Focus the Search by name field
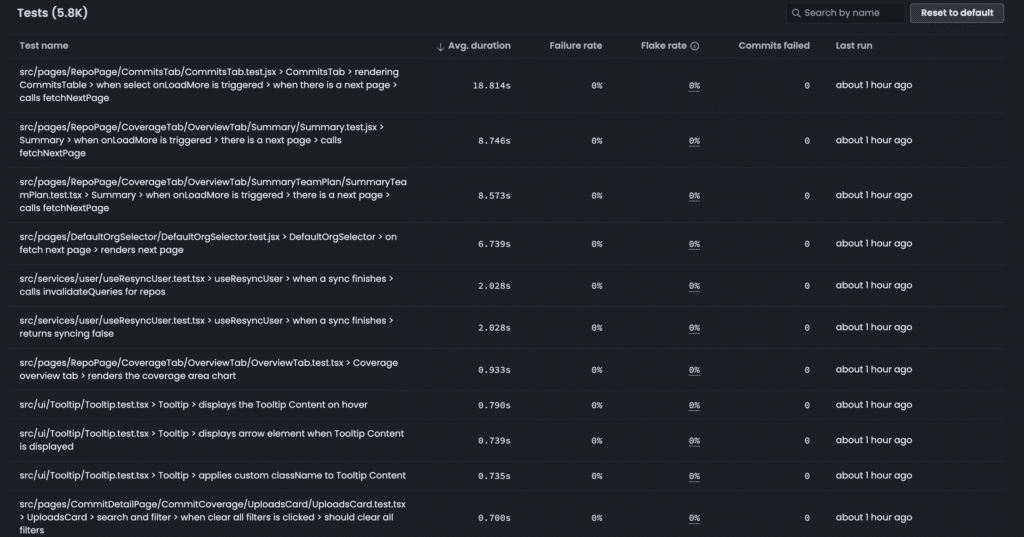The image size is (1024, 537). pyautogui.click(x=845, y=13)
